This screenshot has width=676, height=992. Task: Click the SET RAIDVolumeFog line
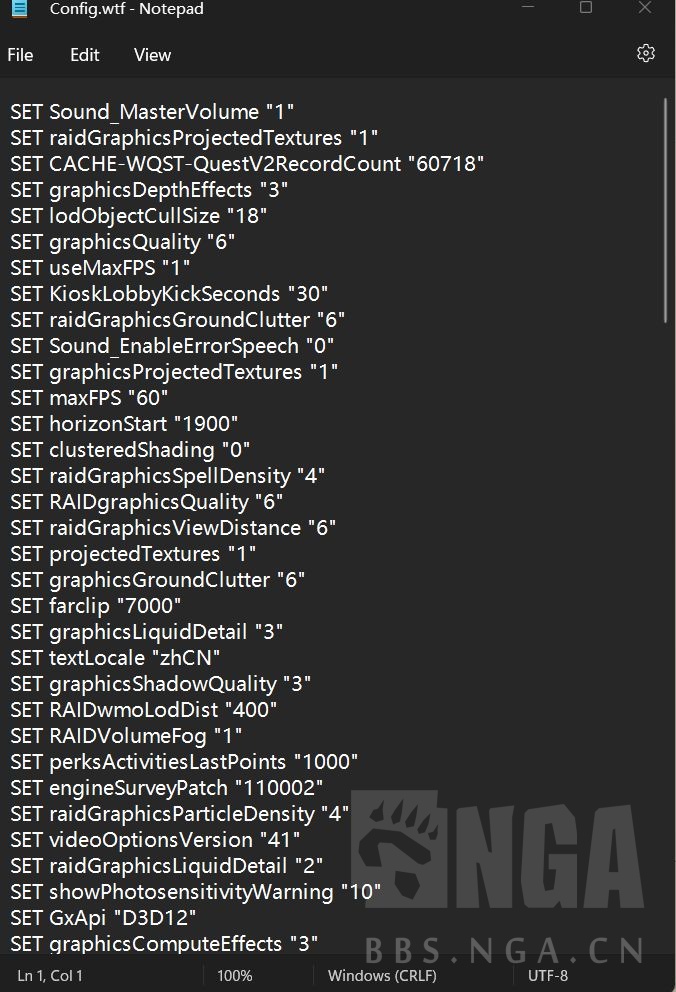[x=126, y=736]
